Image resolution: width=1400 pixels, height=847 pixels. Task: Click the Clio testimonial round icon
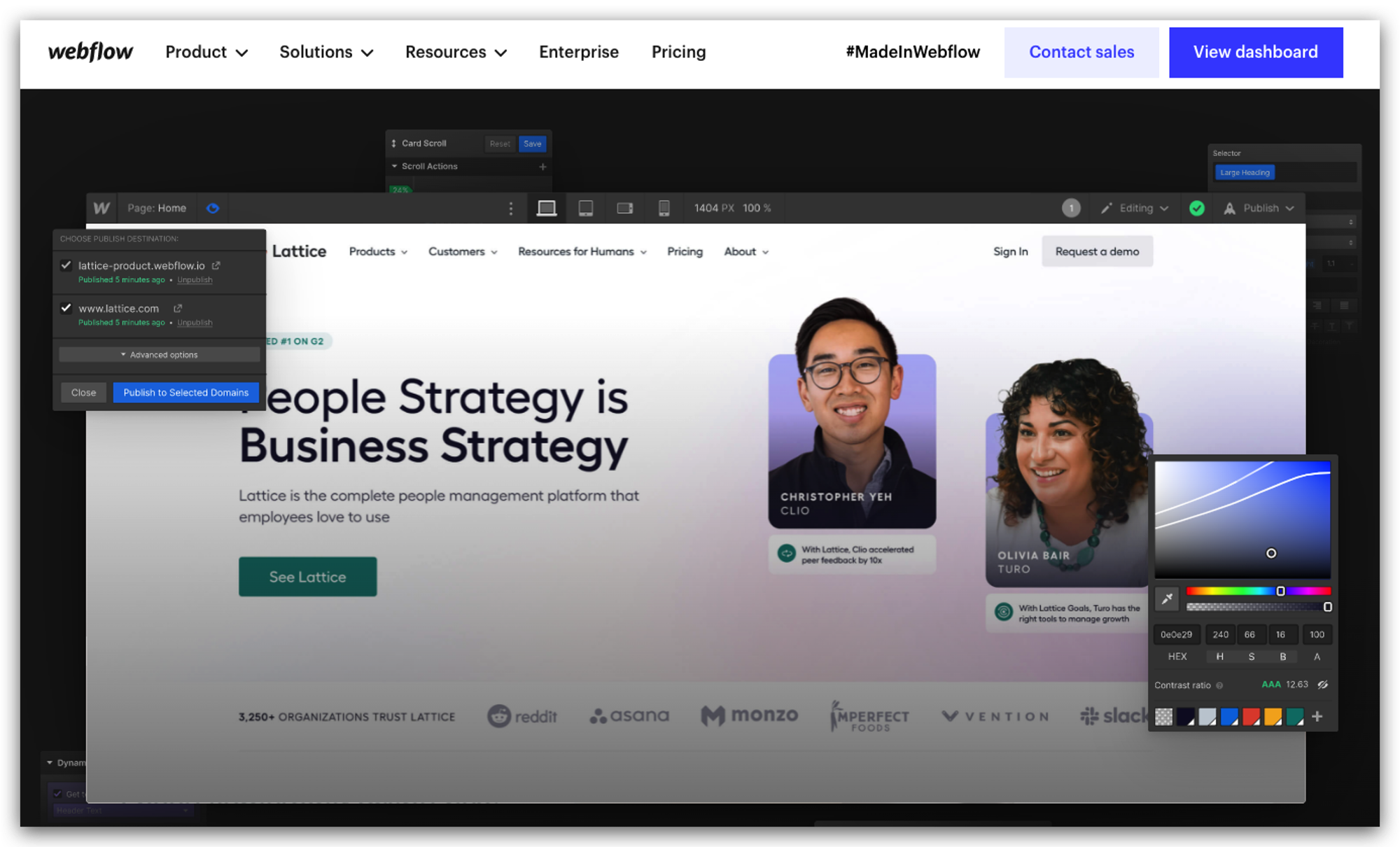click(x=786, y=554)
